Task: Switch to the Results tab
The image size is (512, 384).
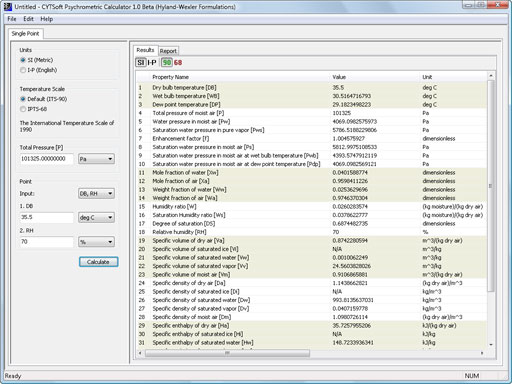Action: coord(145,50)
